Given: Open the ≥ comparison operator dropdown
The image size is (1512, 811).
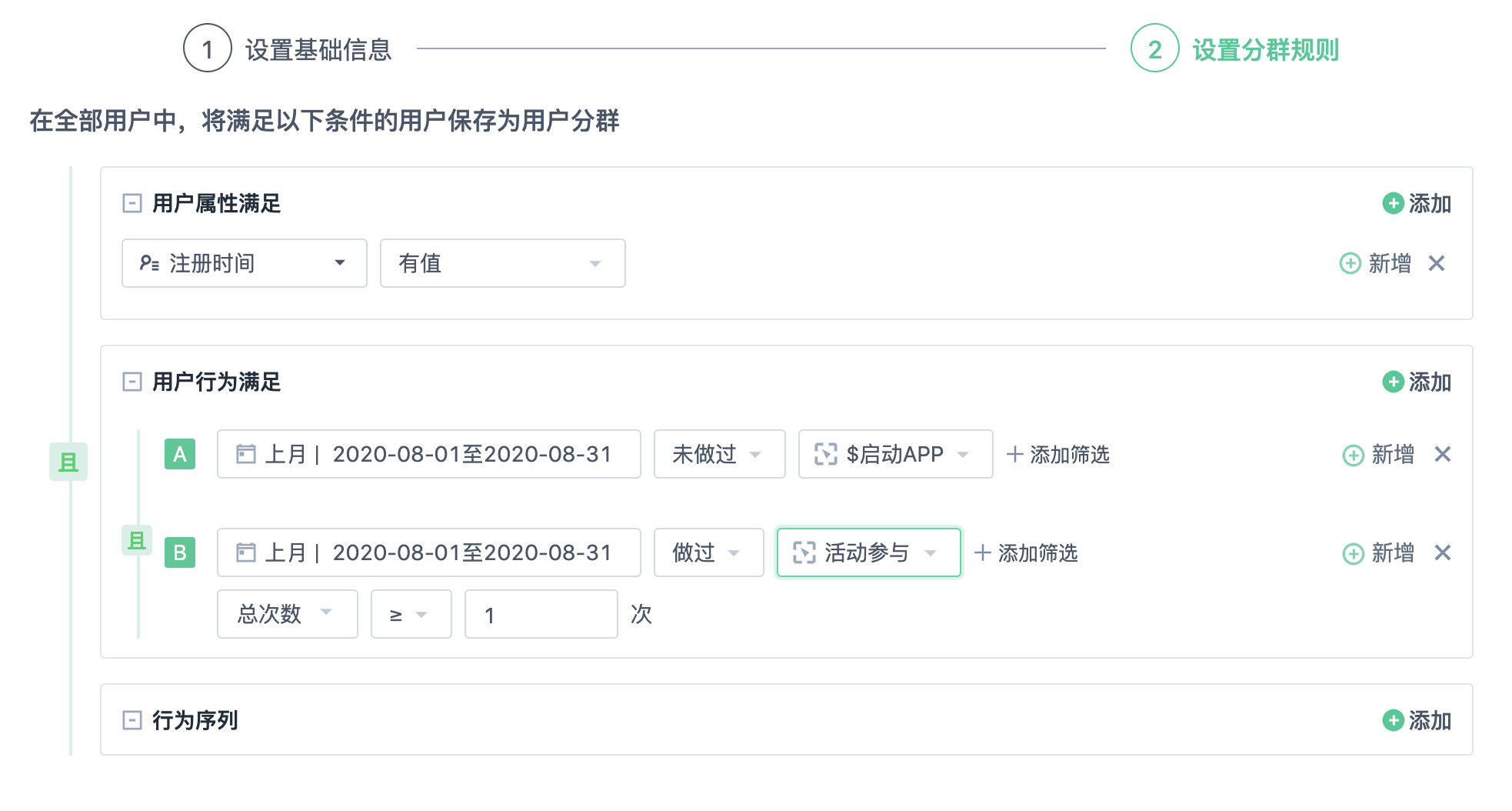Looking at the screenshot, I should [x=411, y=614].
